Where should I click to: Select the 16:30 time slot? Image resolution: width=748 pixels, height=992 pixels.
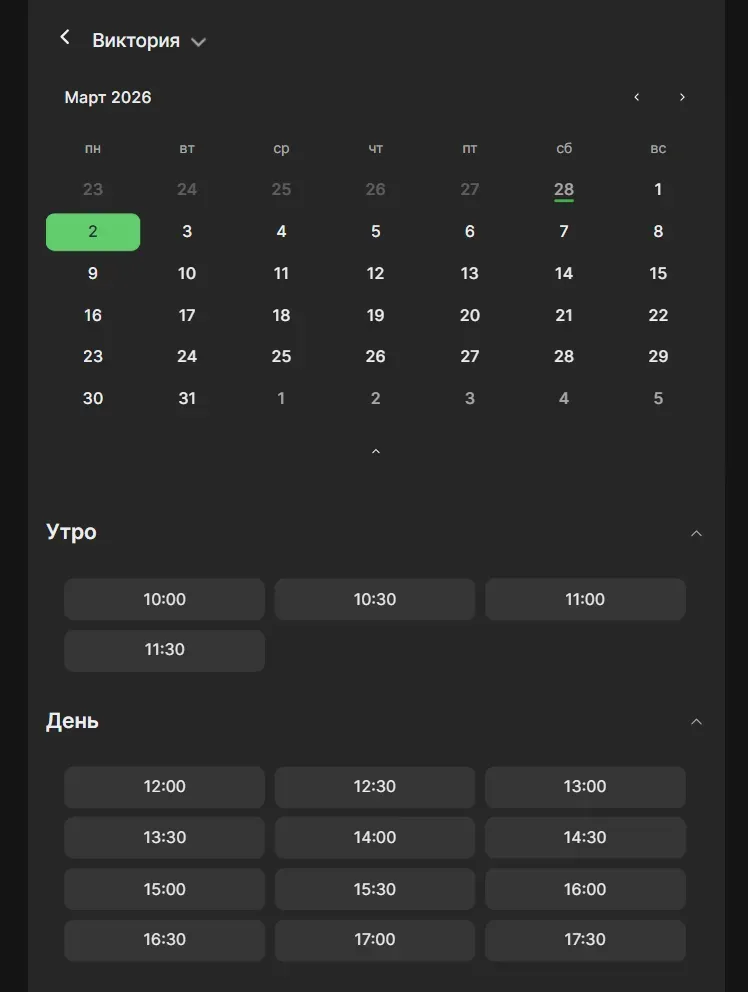[165, 940]
